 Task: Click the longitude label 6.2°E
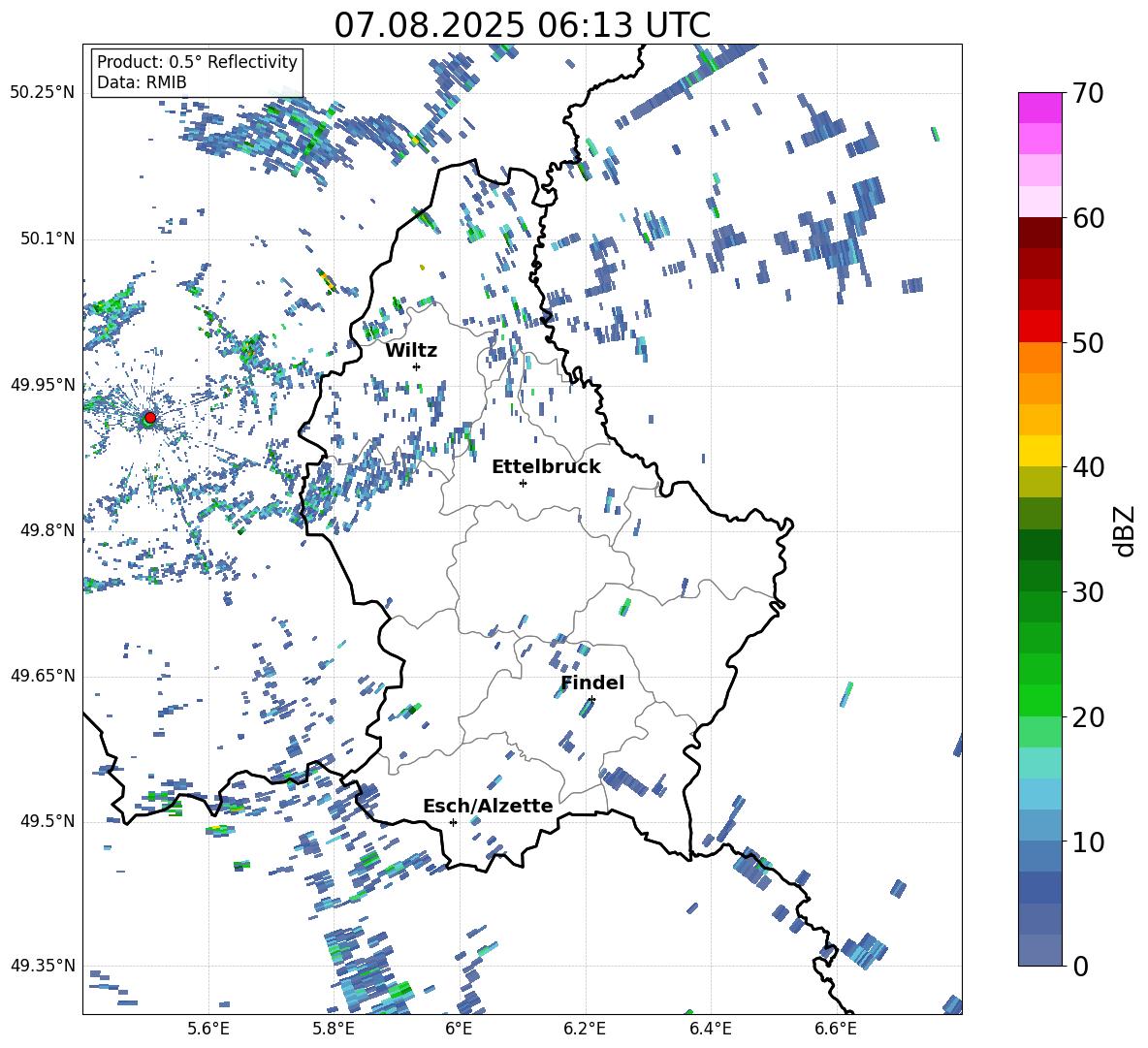(585, 1030)
